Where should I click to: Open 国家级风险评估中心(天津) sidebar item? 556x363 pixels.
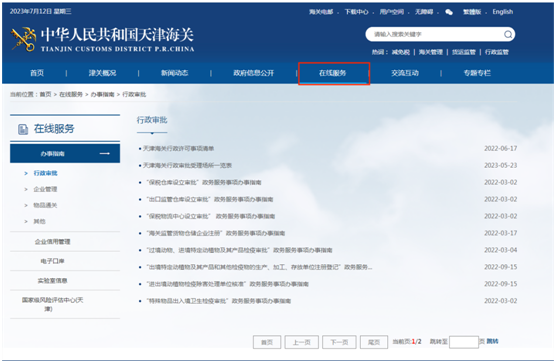52,305
